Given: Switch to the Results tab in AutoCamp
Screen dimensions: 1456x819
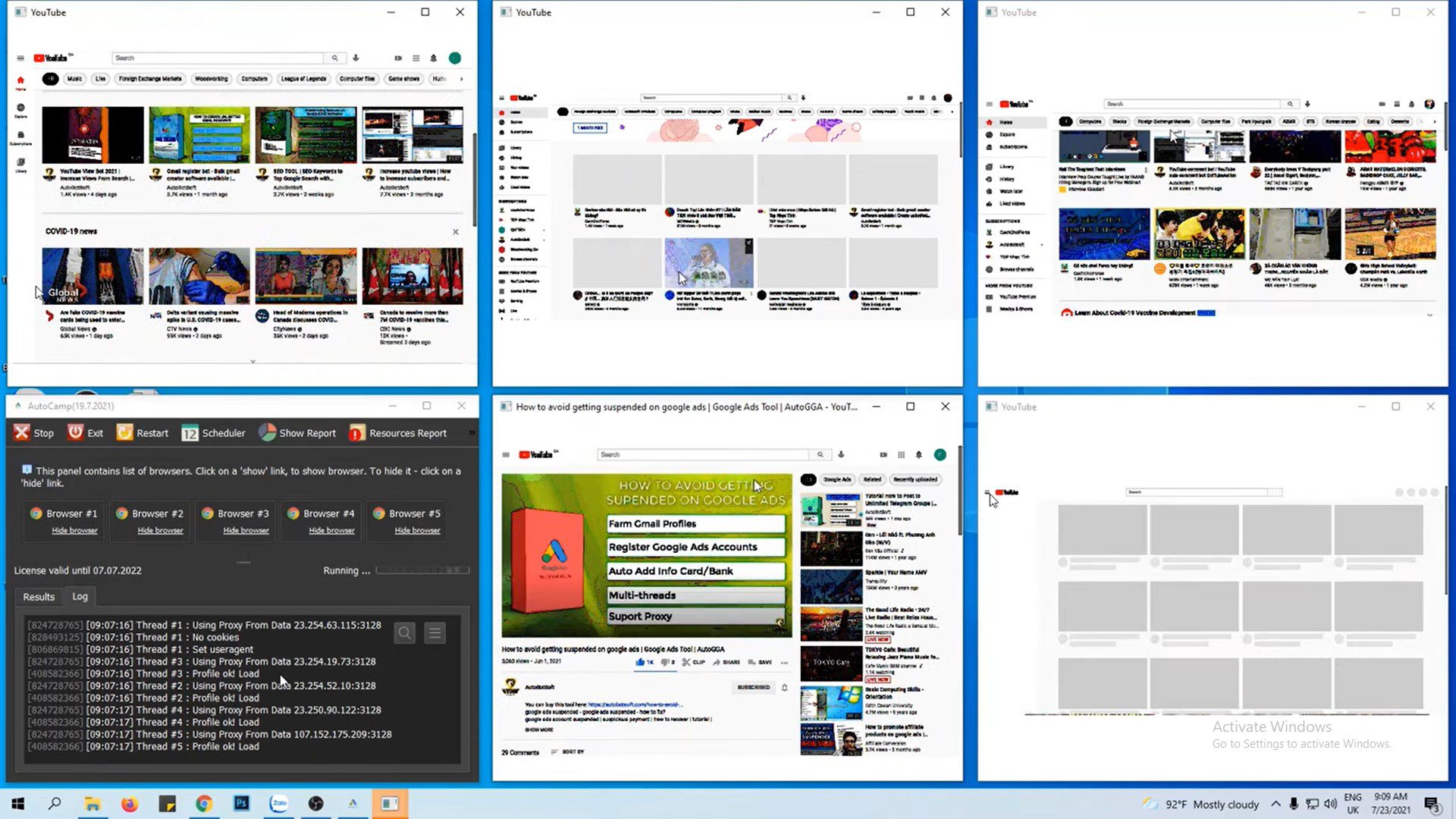Looking at the screenshot, I should tap(39, 597).
